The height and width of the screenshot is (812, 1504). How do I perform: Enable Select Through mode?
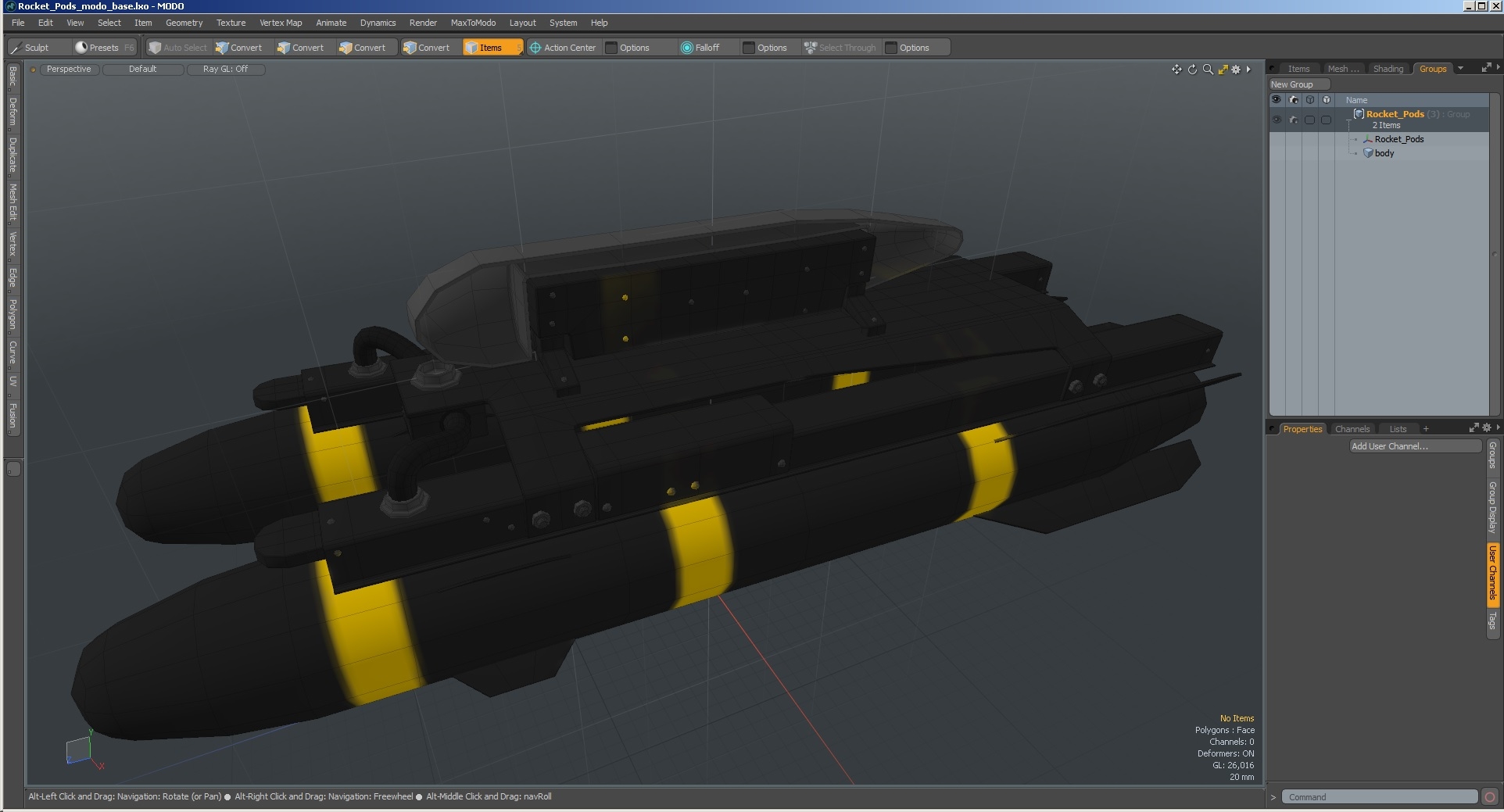(x=840, y=48)
